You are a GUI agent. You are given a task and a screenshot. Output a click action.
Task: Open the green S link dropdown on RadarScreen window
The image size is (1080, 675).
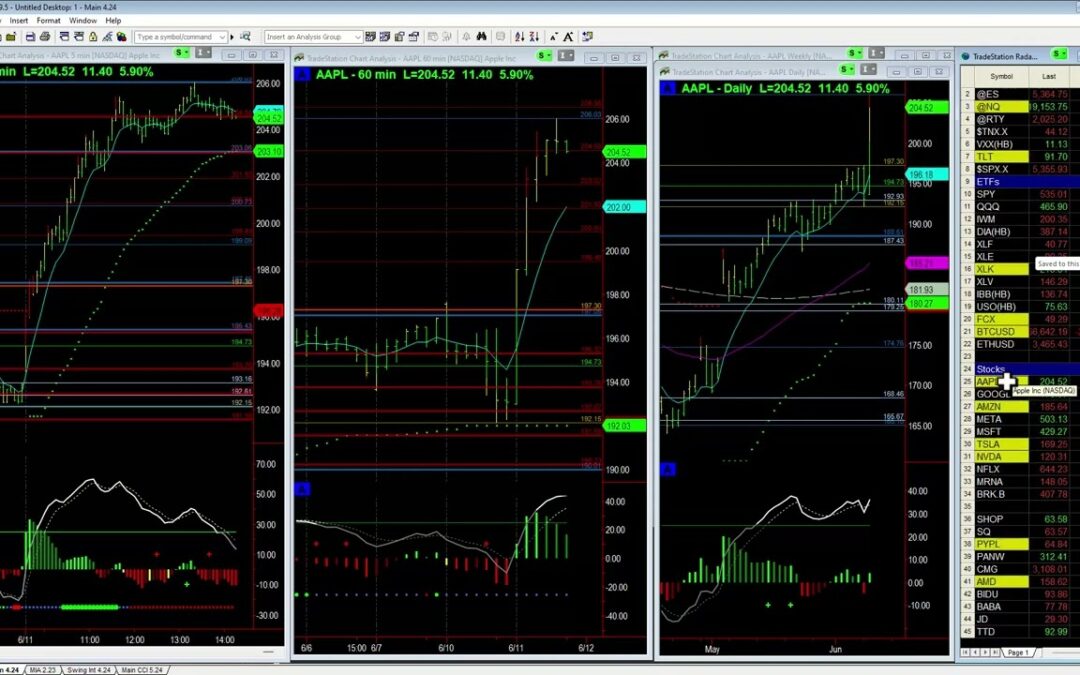[1059, 54]
